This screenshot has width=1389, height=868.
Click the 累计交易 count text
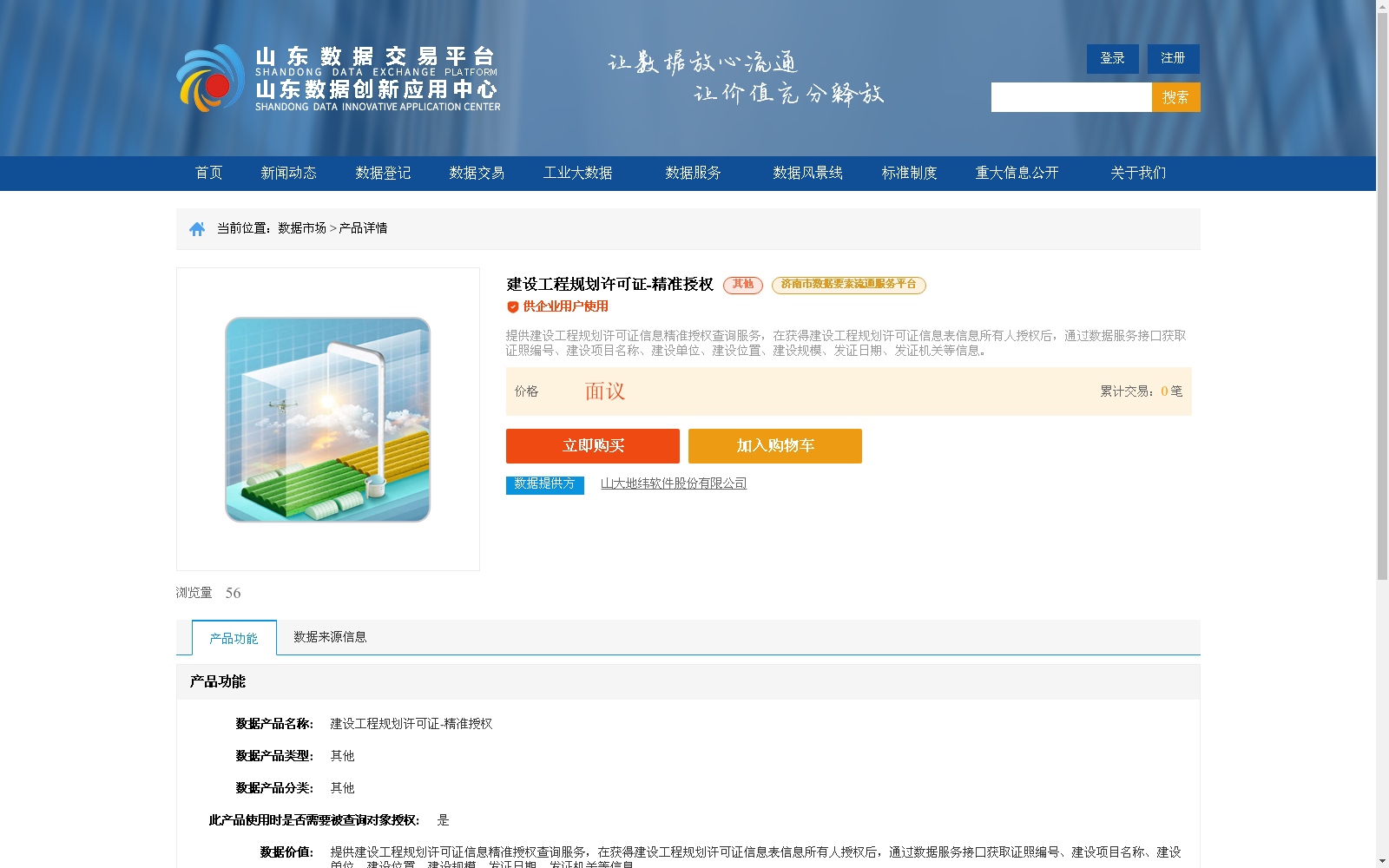[1142, 391]
